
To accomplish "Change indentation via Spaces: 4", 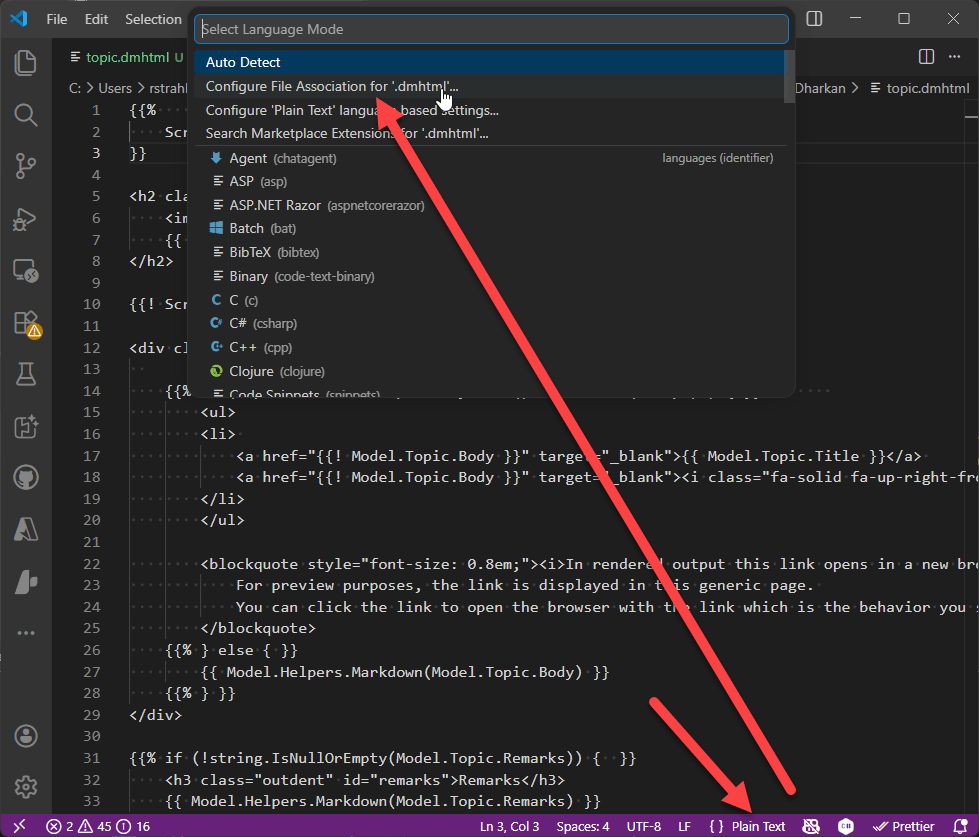I will coord(583,826).
